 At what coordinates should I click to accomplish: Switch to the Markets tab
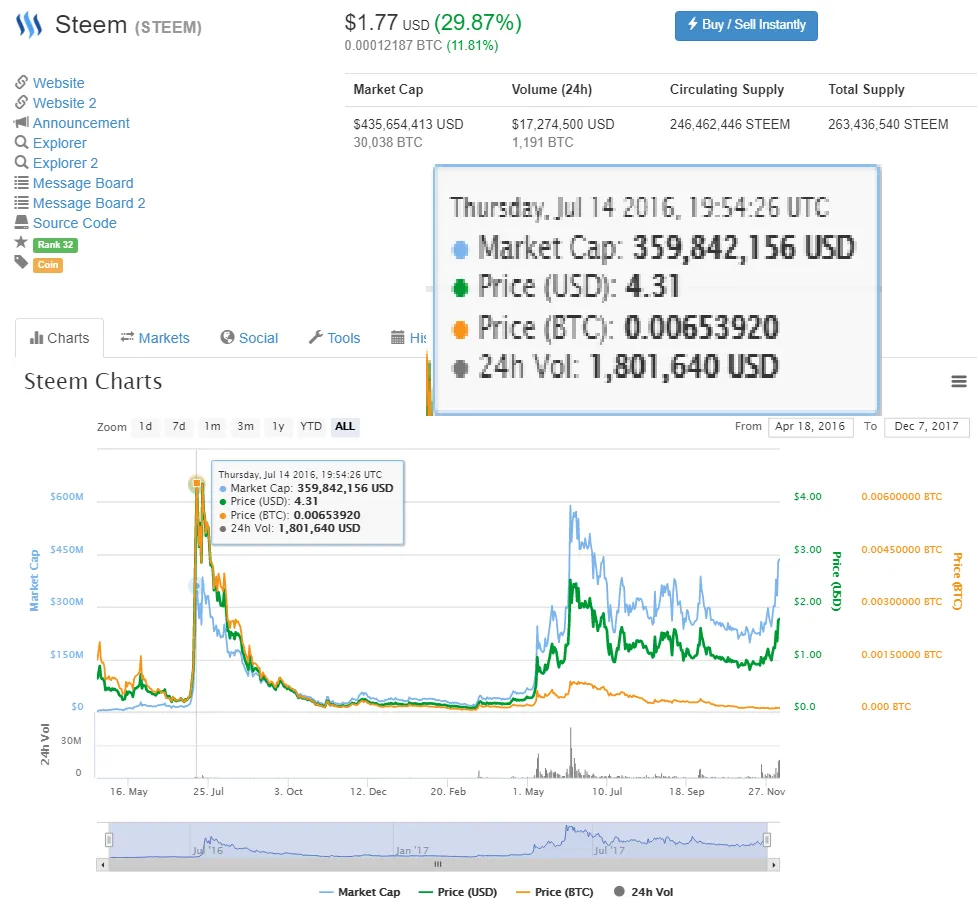point(155,338)
